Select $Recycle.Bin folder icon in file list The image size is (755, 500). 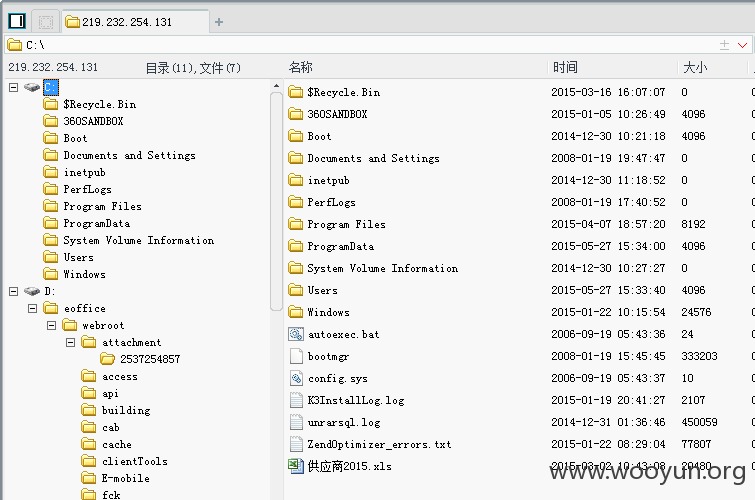point(296,92)
